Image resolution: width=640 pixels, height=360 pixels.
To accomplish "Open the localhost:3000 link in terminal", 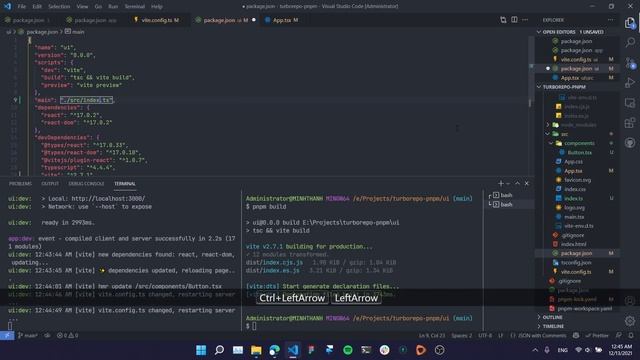I will tap(108, 199).
